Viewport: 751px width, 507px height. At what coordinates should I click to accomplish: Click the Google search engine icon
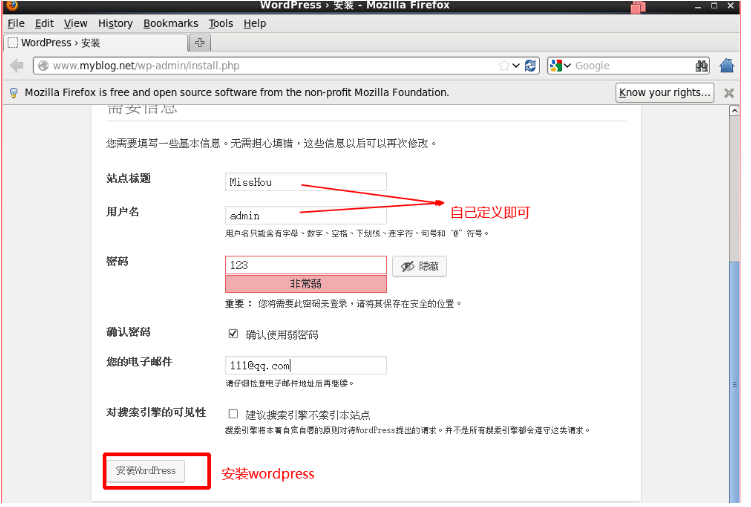click(x=556, y=66)
